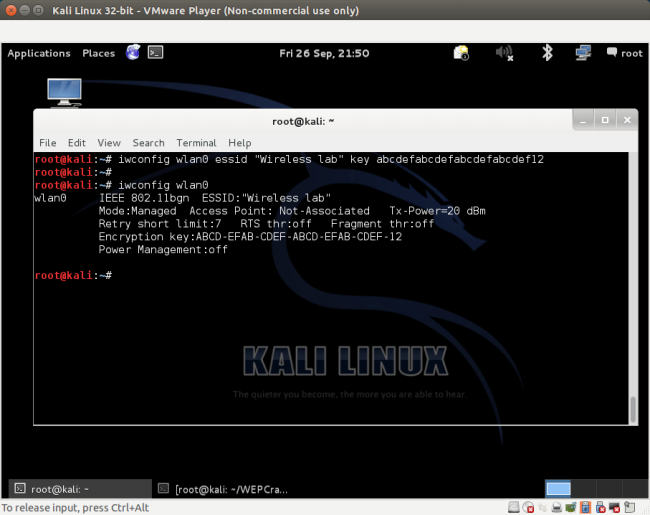Open terminal launcher icon in top panel

point(155,53)
